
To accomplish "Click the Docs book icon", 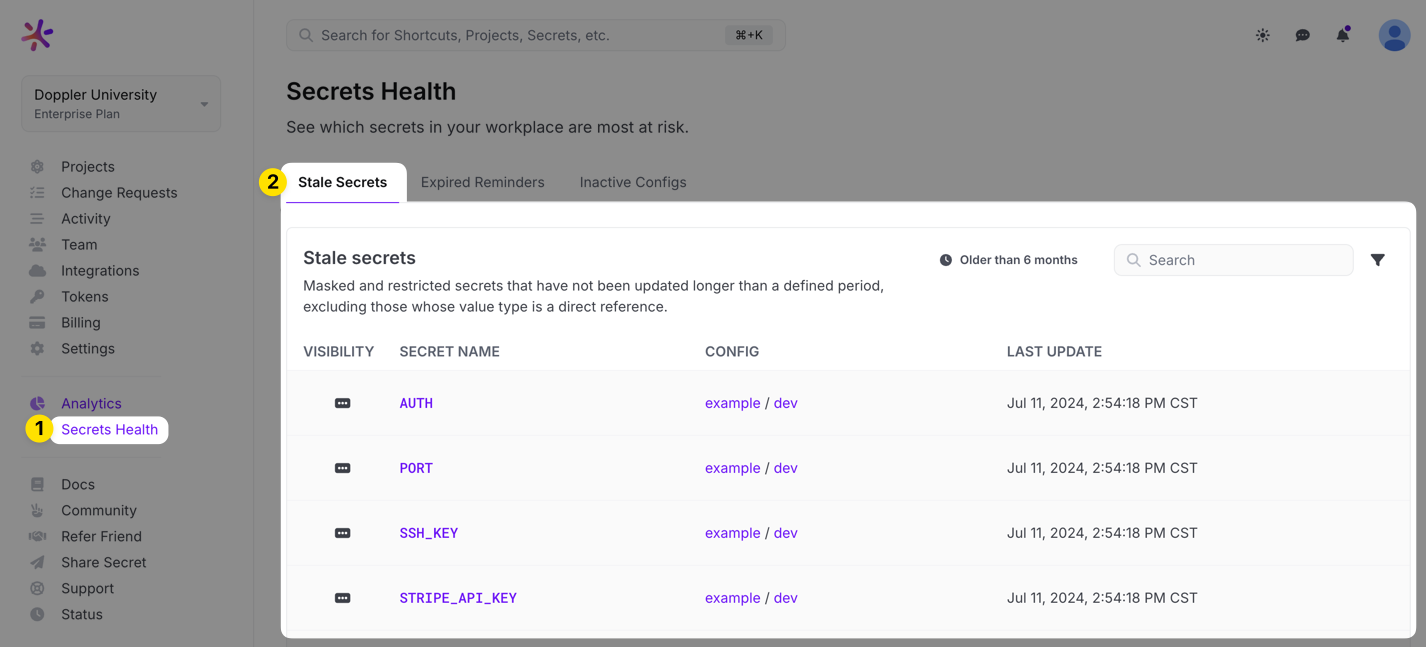I will click(37, 485).
